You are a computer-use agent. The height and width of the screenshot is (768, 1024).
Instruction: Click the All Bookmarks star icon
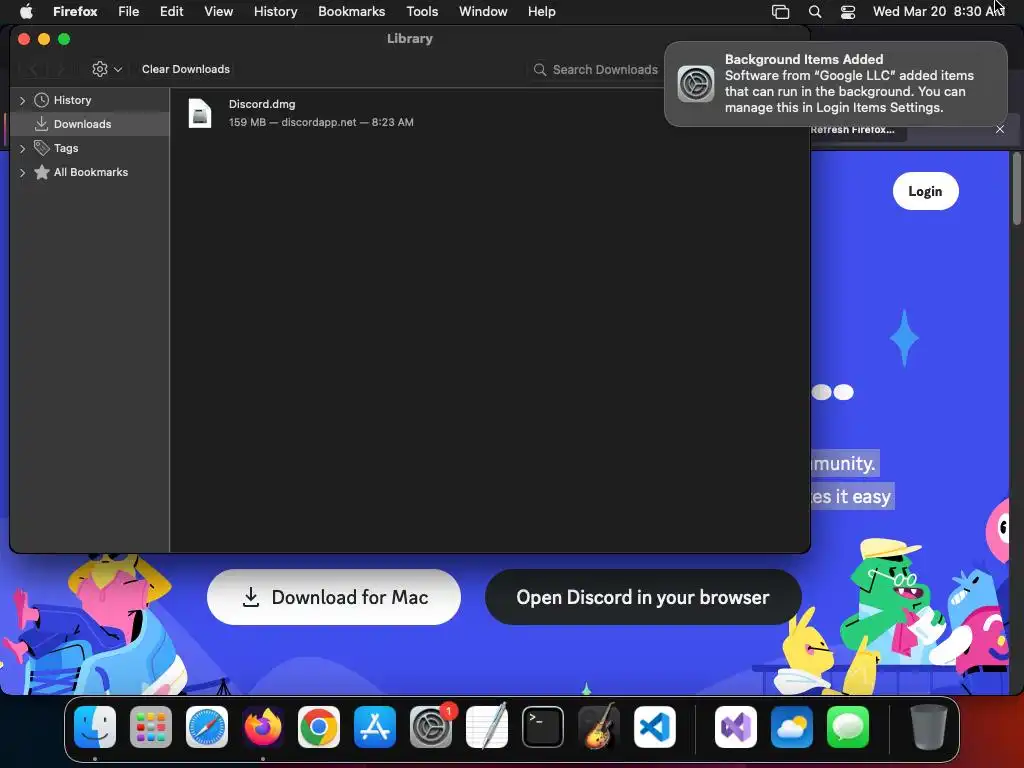tap(41, 172)
